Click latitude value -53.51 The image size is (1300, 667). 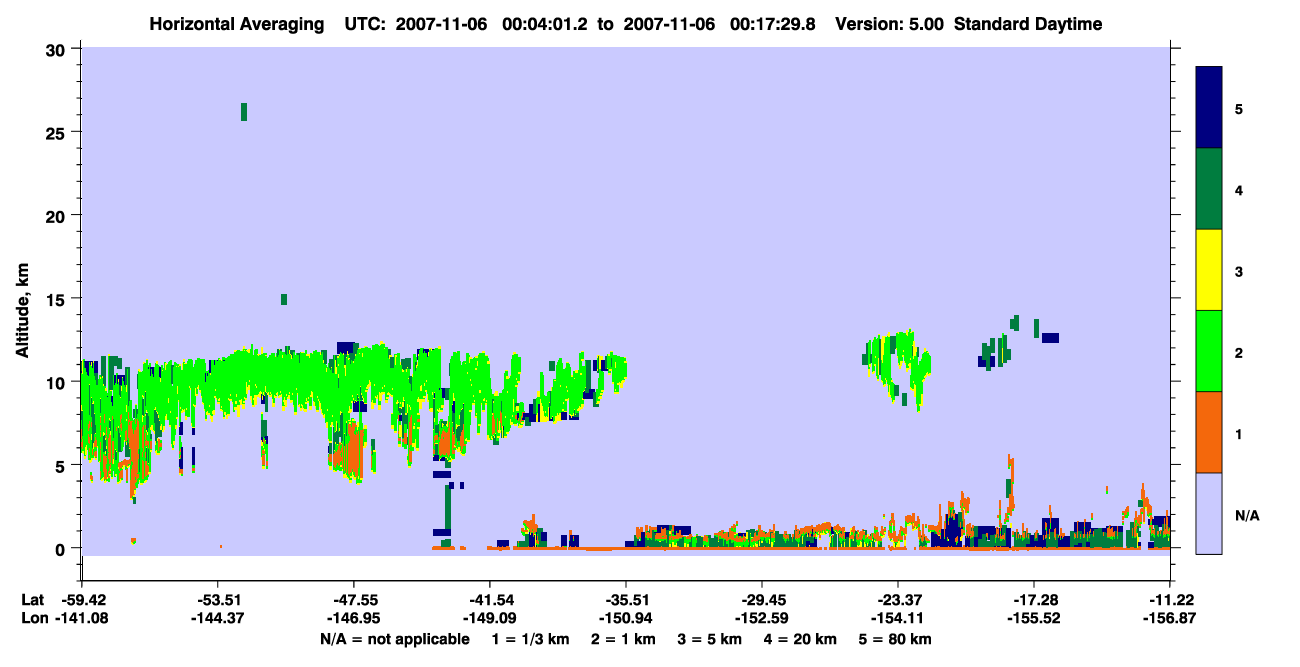pyautogui.click(x=217, y=600)
